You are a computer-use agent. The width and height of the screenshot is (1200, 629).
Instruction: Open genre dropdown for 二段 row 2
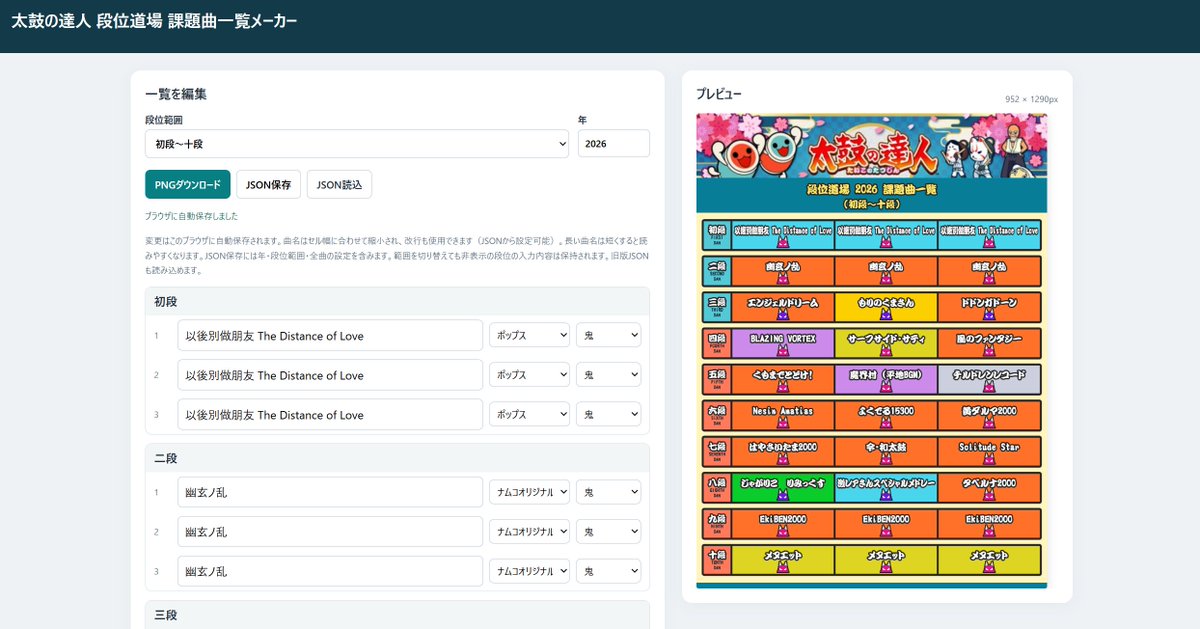pyautogui.click(x=529, y=532)
